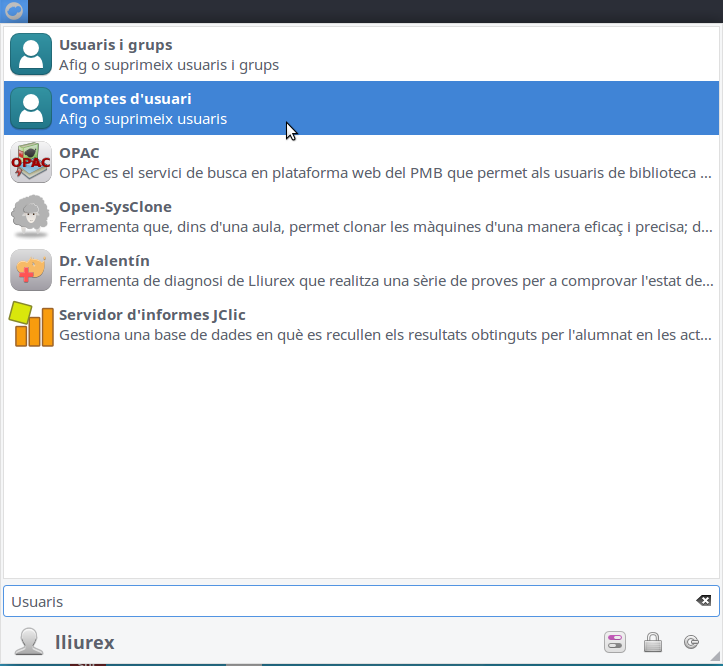The height and width of the screenshot is (666, 723).
Task: Click the lliurex username label
Action: [x=87, y=642]
